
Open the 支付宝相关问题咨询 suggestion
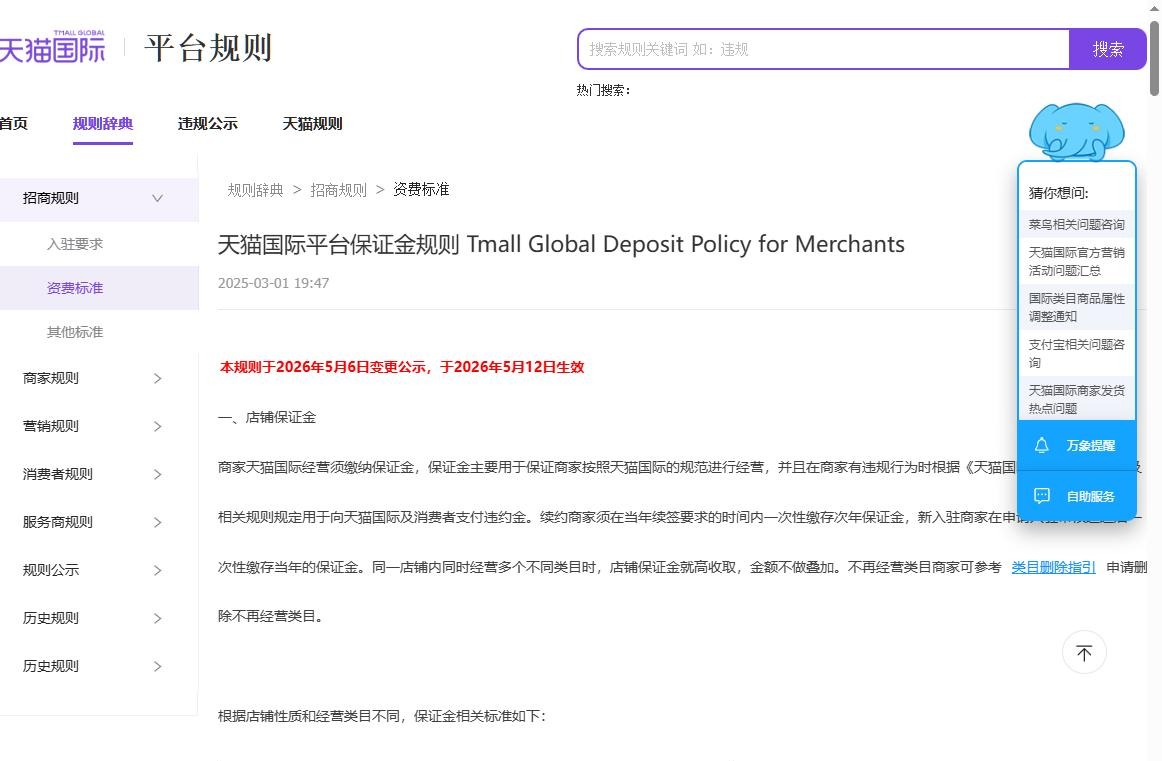click(x=1076, y=353)
